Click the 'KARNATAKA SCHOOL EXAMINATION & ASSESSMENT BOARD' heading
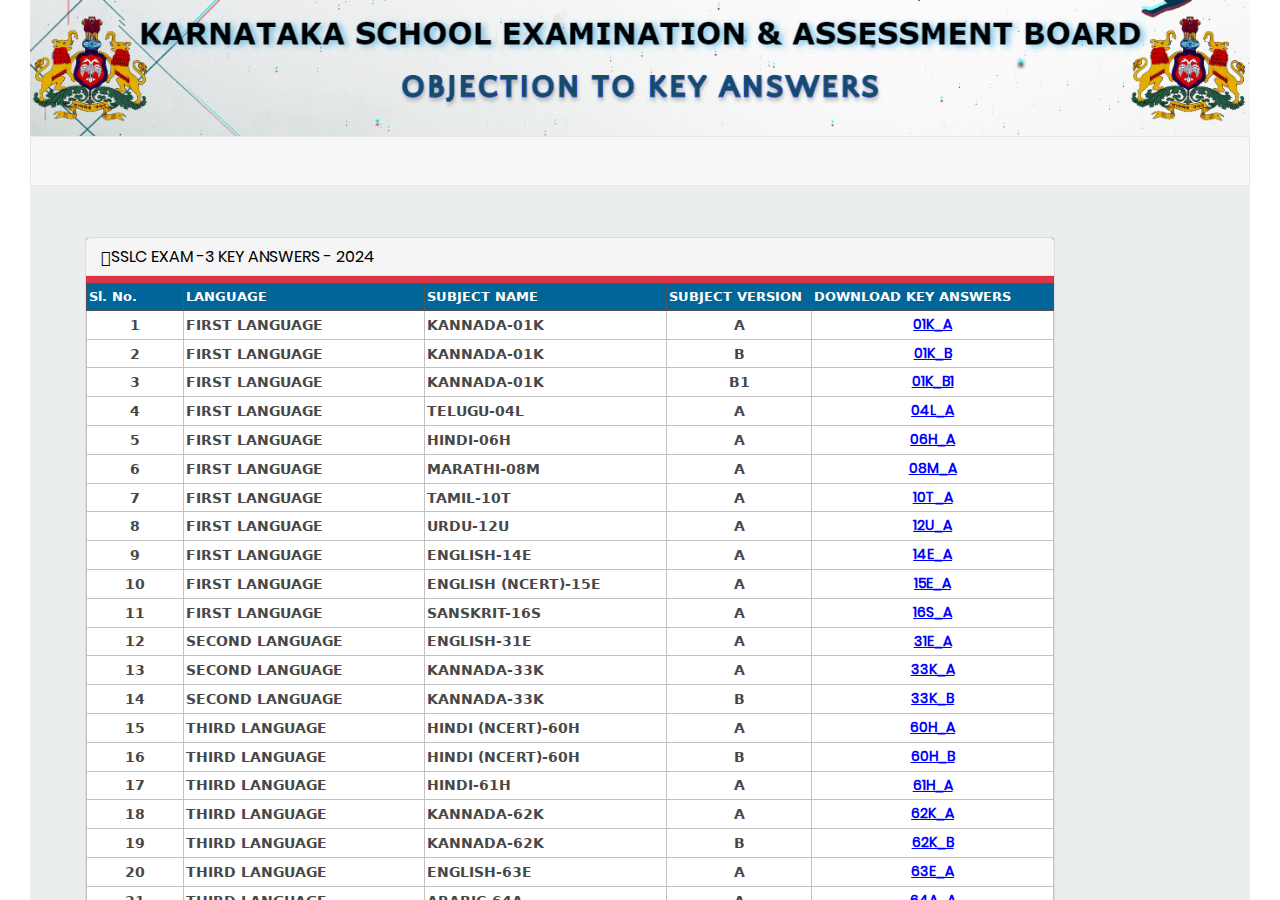The height and width of the screenshot is (900, 1280). click(x=640, y=34)
